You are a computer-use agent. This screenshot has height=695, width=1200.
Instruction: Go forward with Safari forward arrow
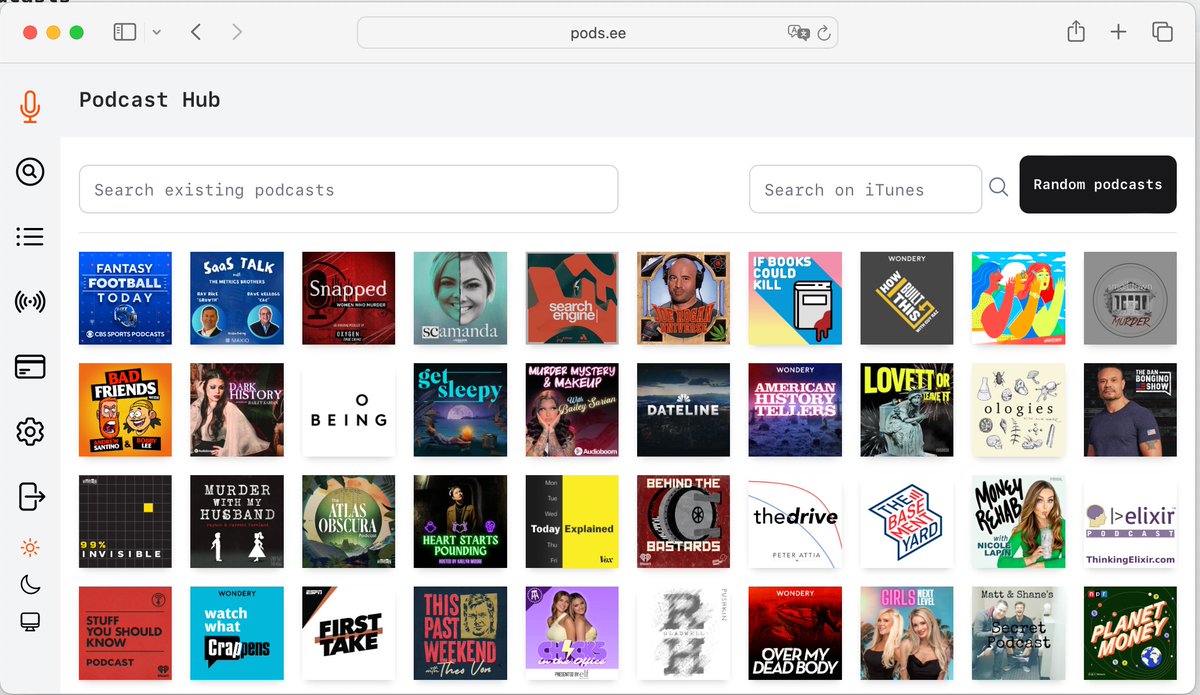click(x=237, y=32)
